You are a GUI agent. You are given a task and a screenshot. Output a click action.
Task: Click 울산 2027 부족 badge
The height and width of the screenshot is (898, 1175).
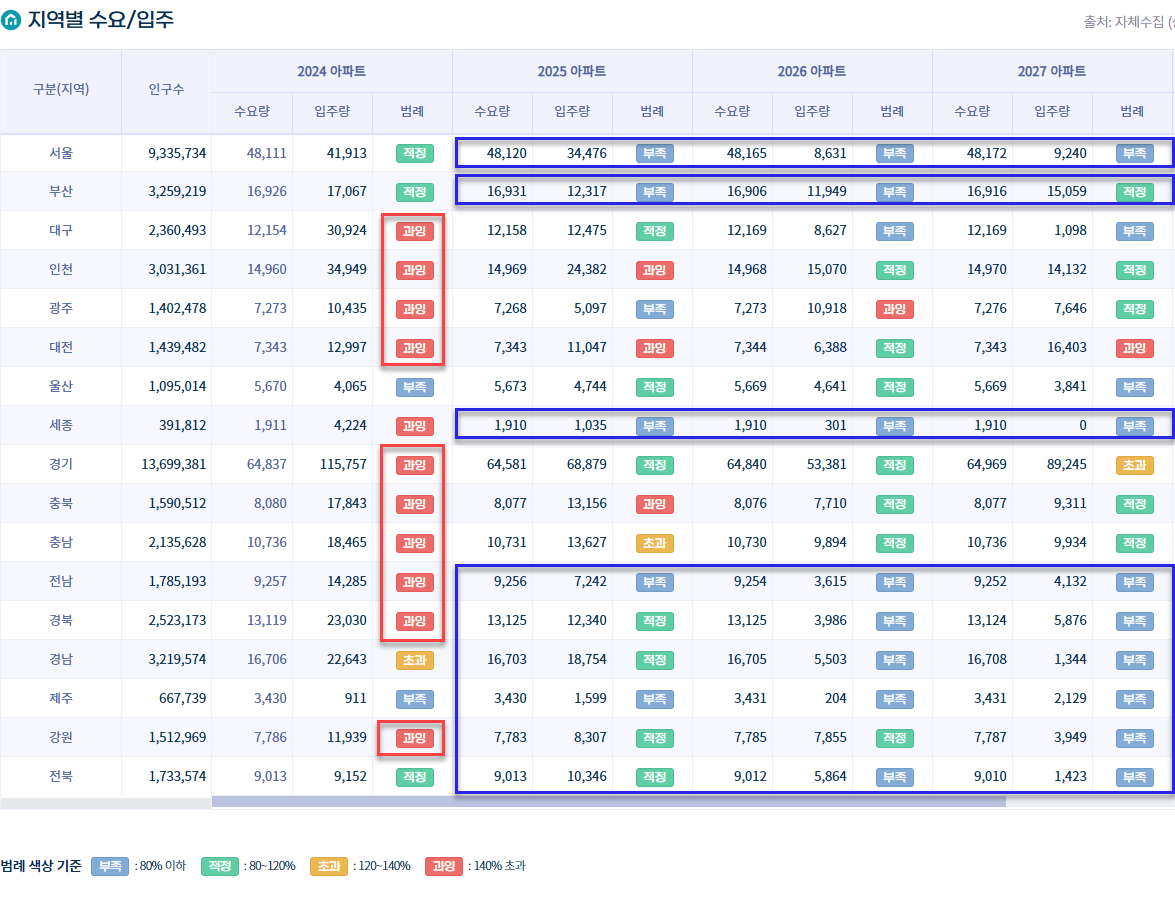pyautogui.click(x=1135, y=387)
